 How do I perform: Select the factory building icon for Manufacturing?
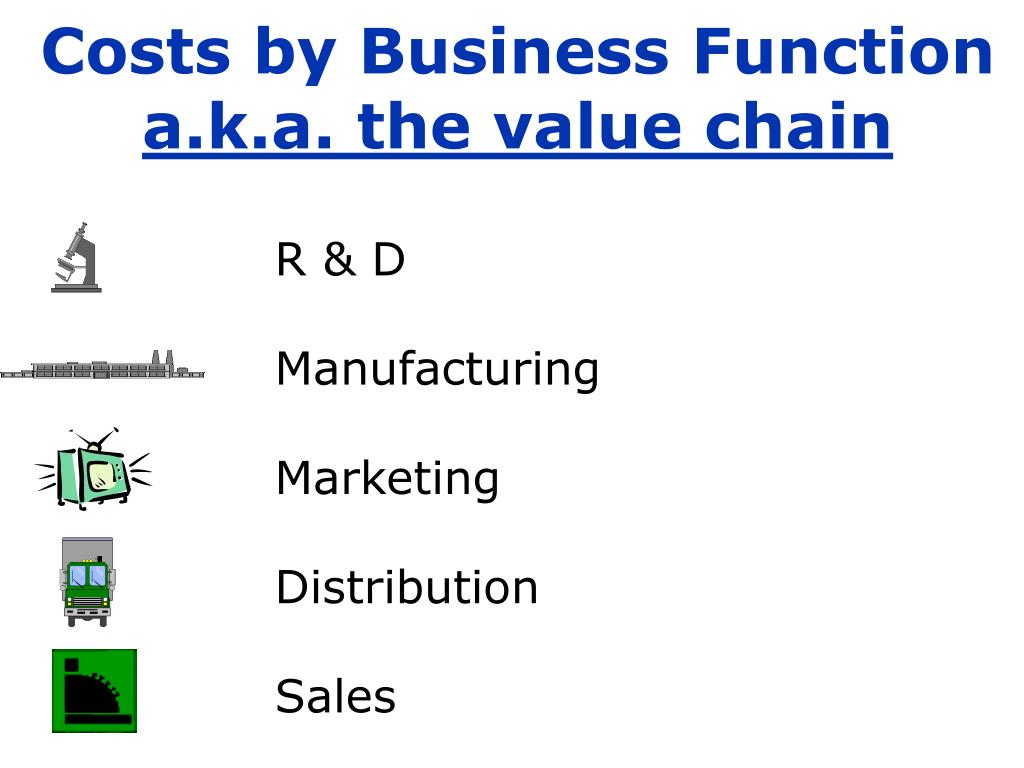(x=103, y=365)
